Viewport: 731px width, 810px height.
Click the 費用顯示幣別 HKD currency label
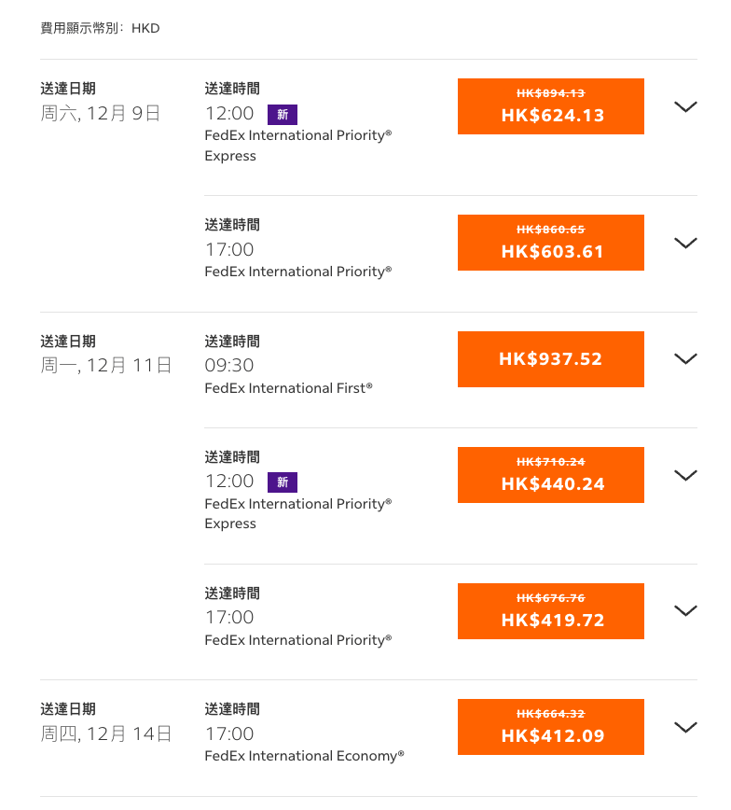point(100,28)
